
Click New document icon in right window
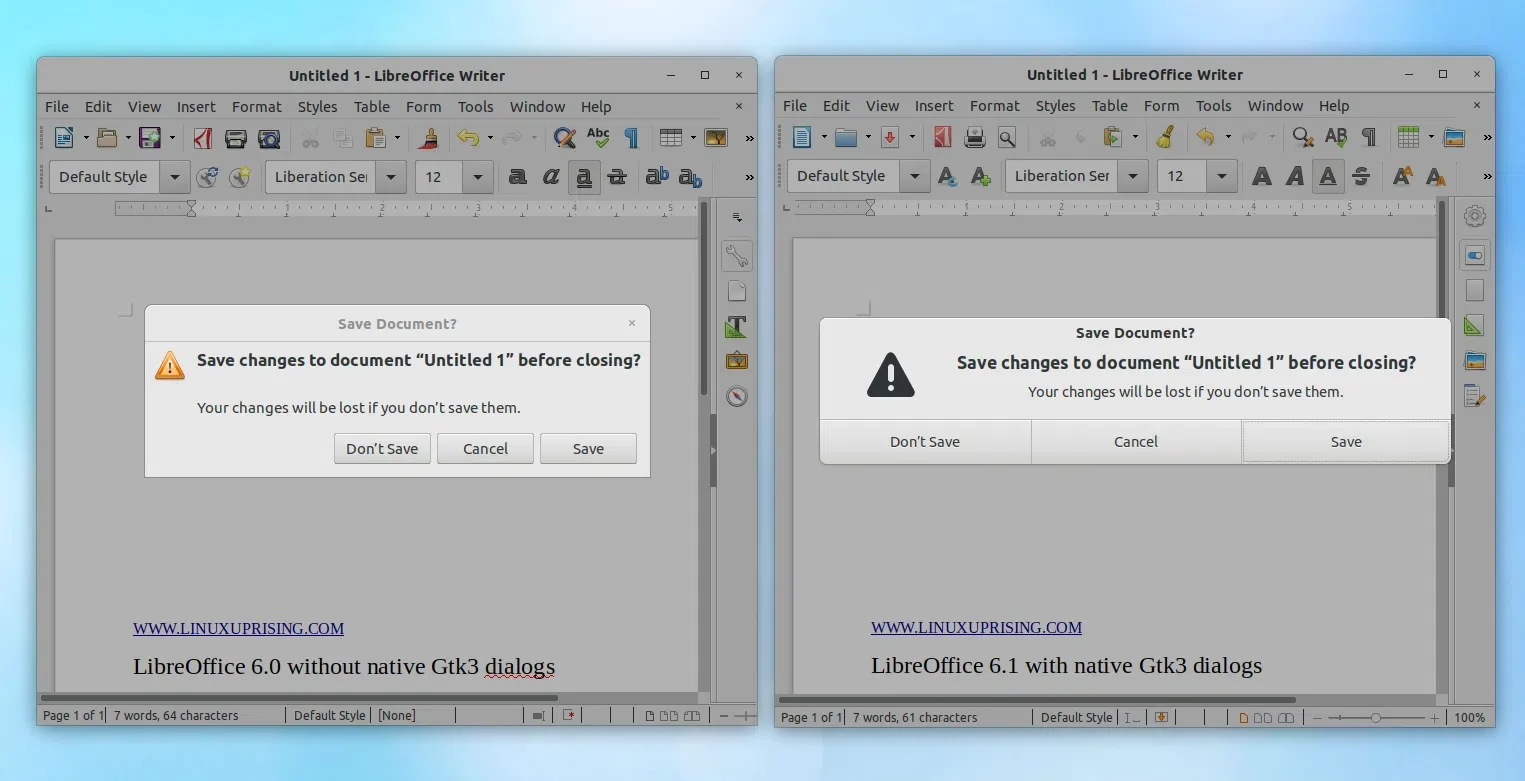coord(802,137)
